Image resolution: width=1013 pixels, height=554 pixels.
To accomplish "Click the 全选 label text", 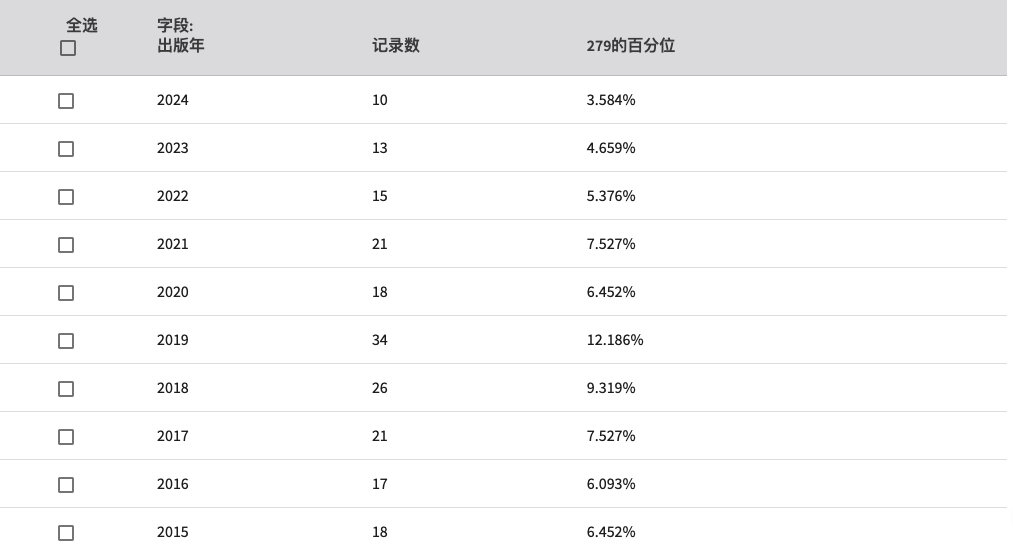I will (81, 25).
